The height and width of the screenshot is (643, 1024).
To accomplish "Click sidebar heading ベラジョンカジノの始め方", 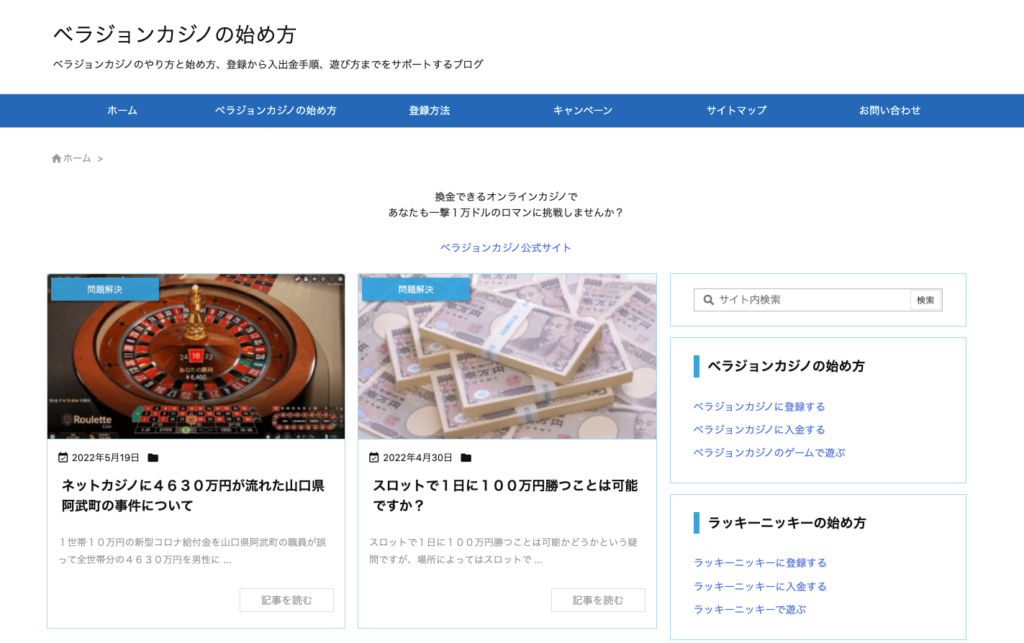I will click(x=786, y=366).
